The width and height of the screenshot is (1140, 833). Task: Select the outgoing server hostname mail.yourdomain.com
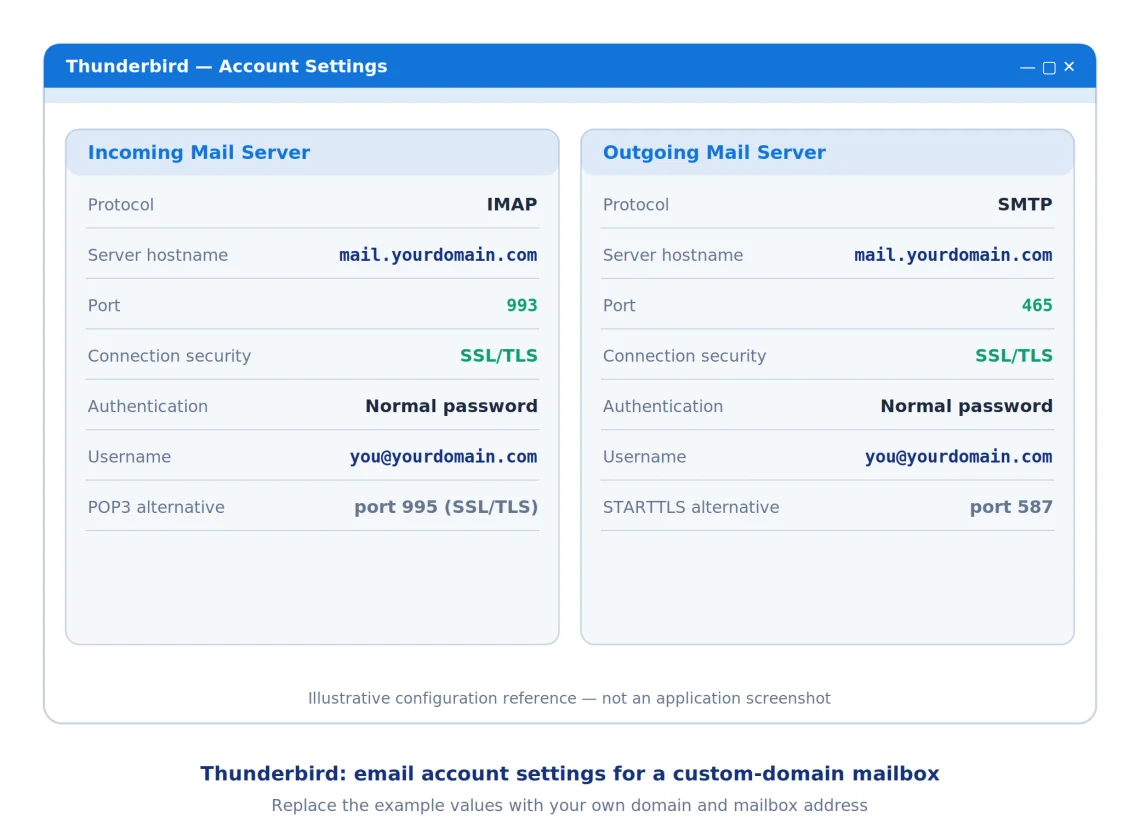tap(953, 255)
